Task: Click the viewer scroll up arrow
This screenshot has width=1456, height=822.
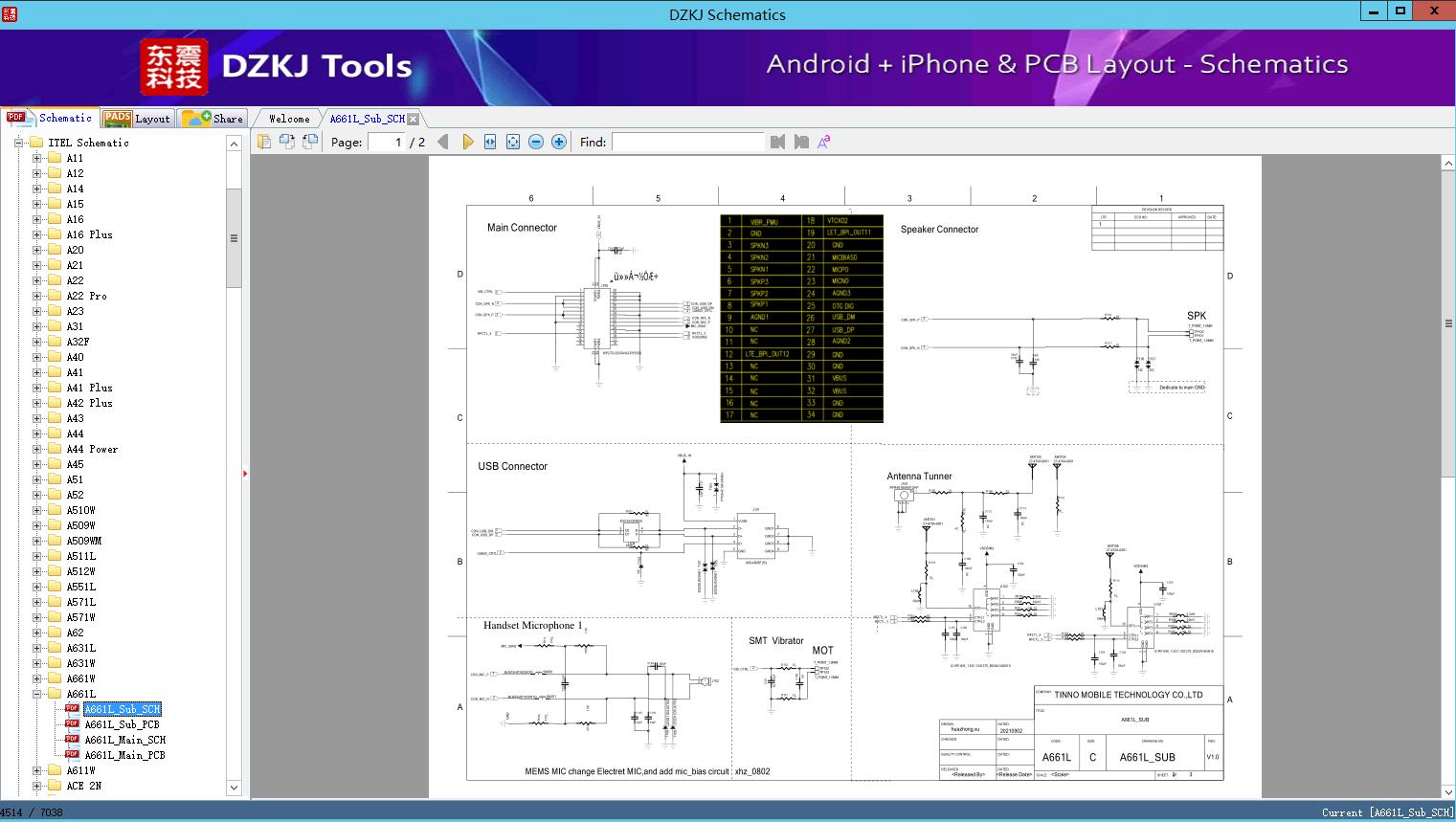Action: 1448,164
